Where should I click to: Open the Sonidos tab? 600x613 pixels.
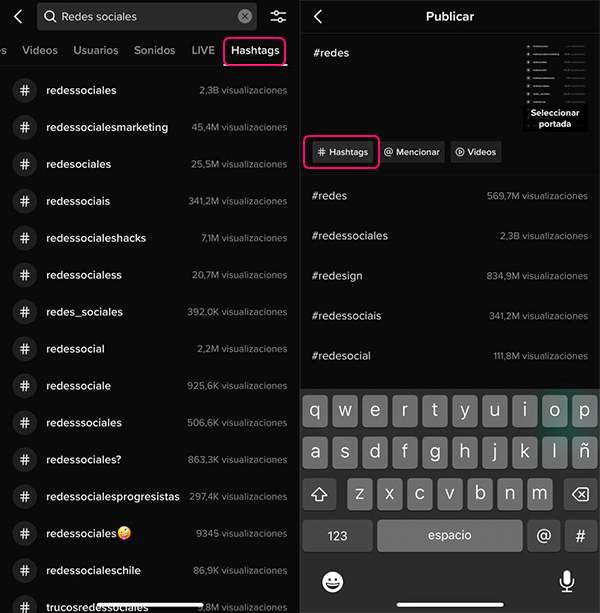pyautogui.click(x=155, y=50)
